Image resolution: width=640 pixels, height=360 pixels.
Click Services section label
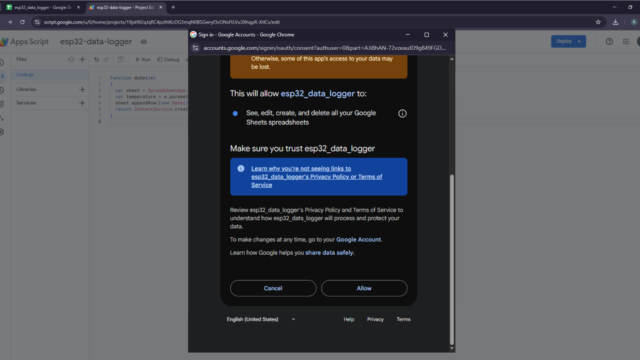click(x=26, y=103)
